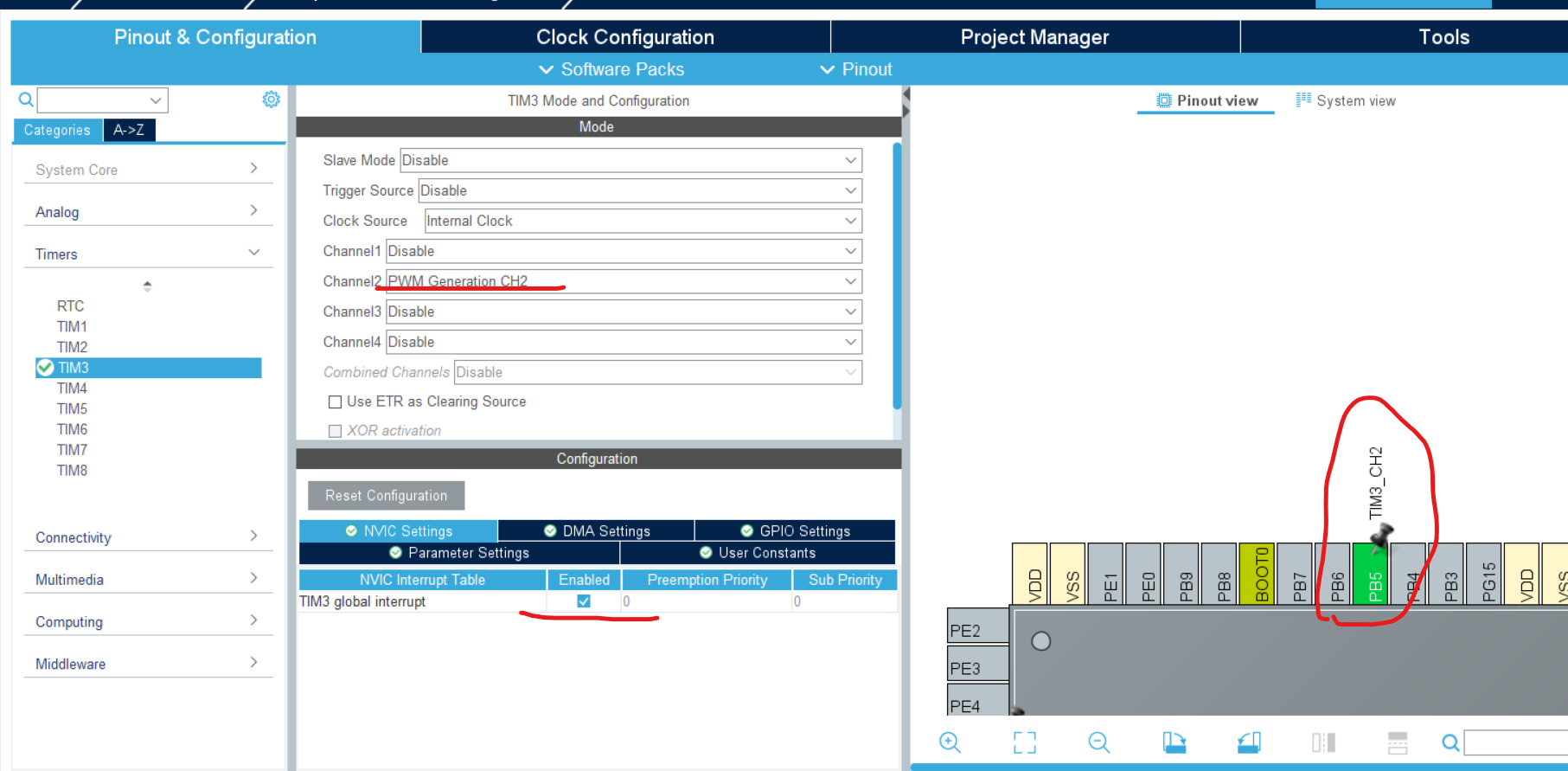Screen dimensions: 1568x771
Task: Click the sort arrow above RTC
Action: (147, 286)
